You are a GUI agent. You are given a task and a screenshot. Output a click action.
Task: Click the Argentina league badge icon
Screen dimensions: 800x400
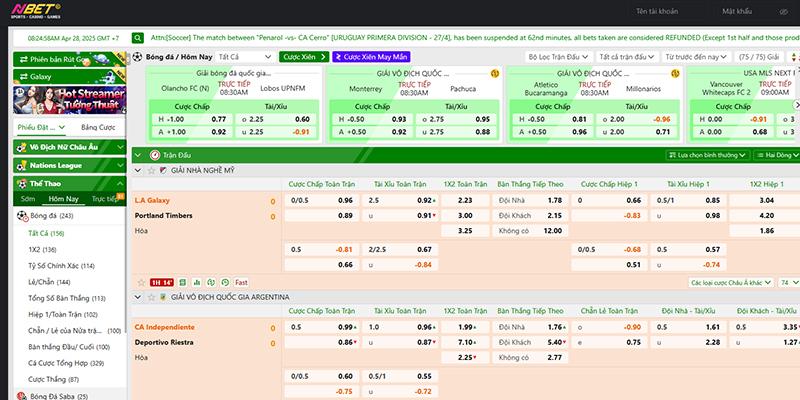[x=163, y=297]
